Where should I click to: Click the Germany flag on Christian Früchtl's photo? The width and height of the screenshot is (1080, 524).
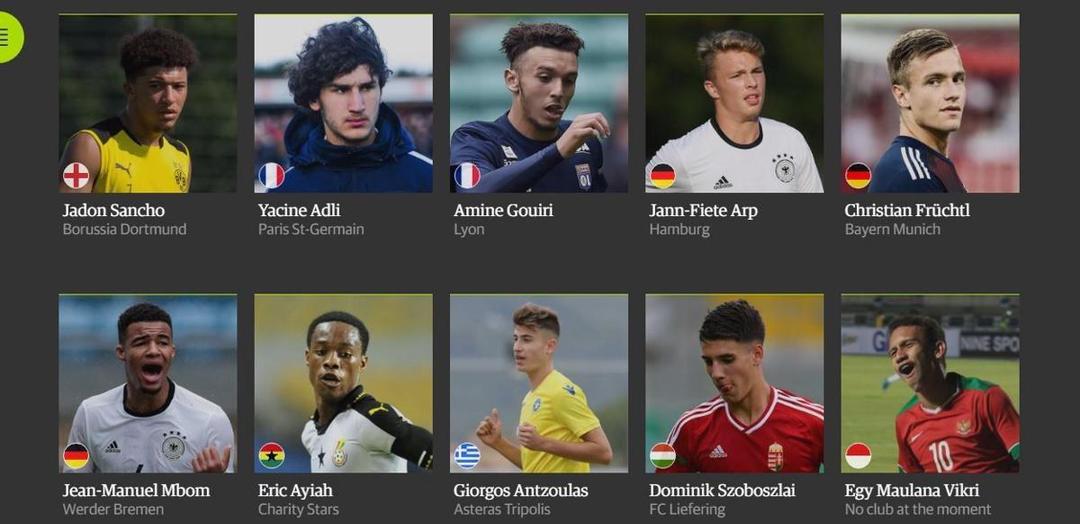(x=858, y=176)
